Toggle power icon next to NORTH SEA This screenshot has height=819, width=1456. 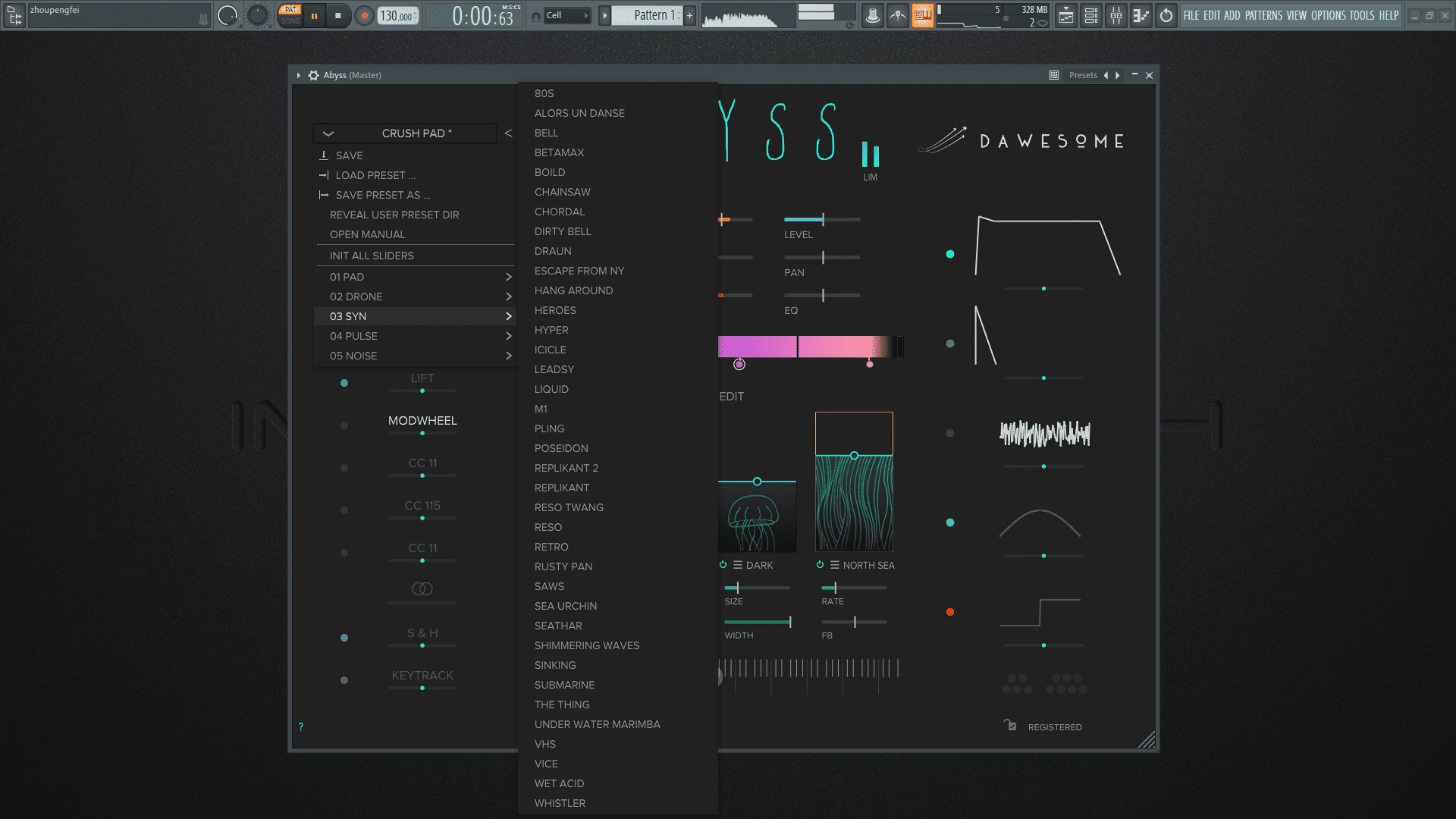pyautogui.click(x=820, y=565)
